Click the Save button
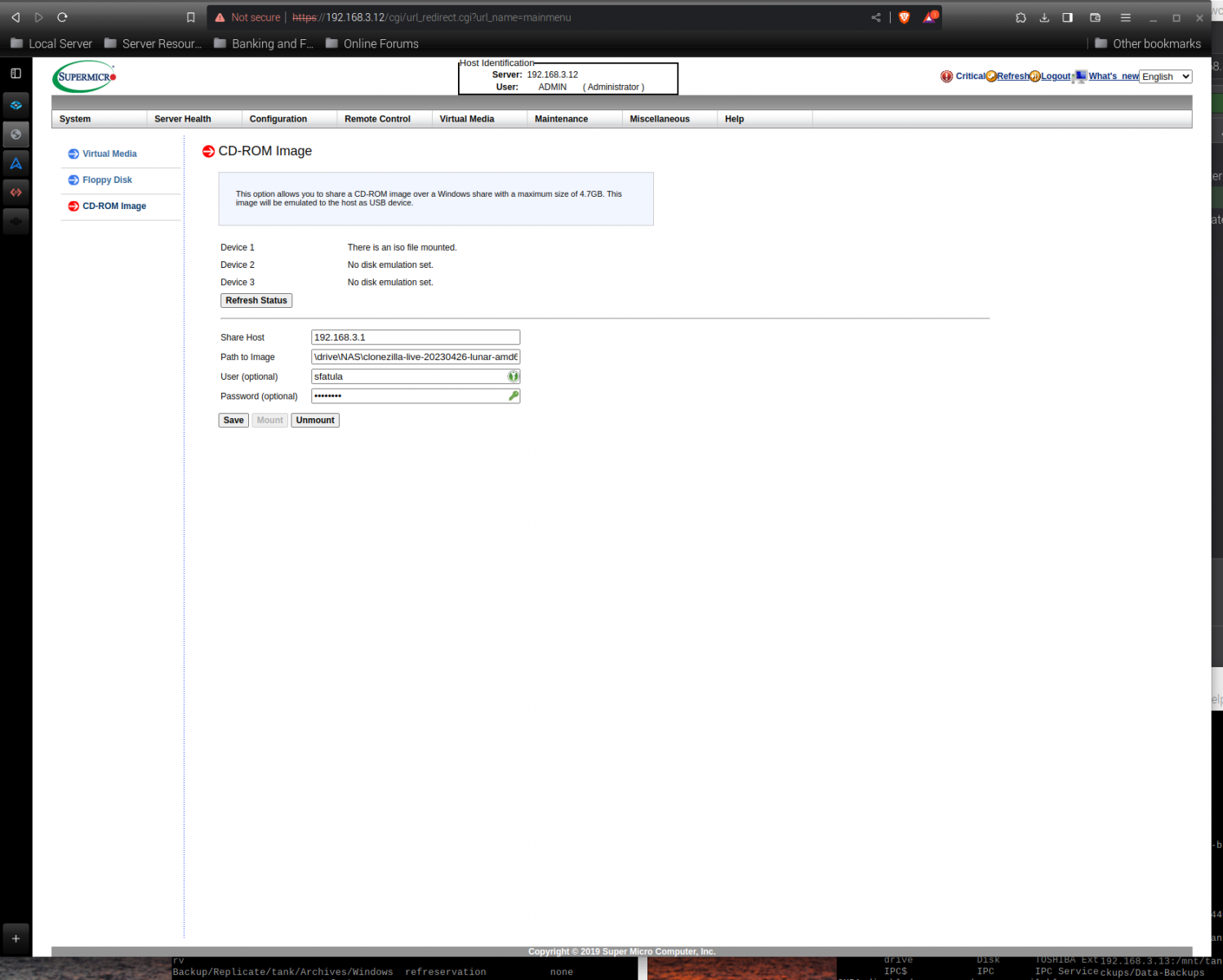The width and height of the screenshot is (1223, 980). click(233, 421)
